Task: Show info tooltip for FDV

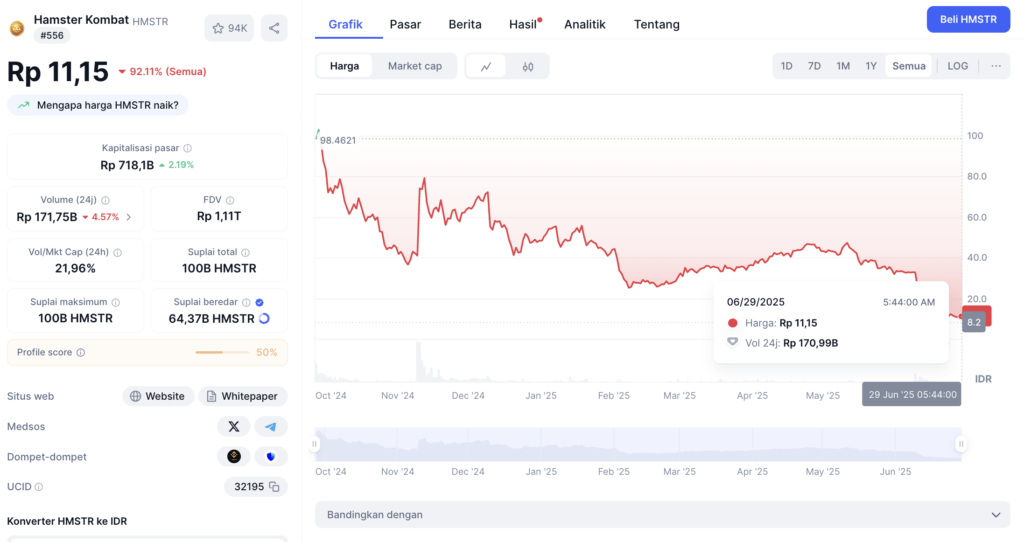Action: pyautogui.click(x=230, y=200)
